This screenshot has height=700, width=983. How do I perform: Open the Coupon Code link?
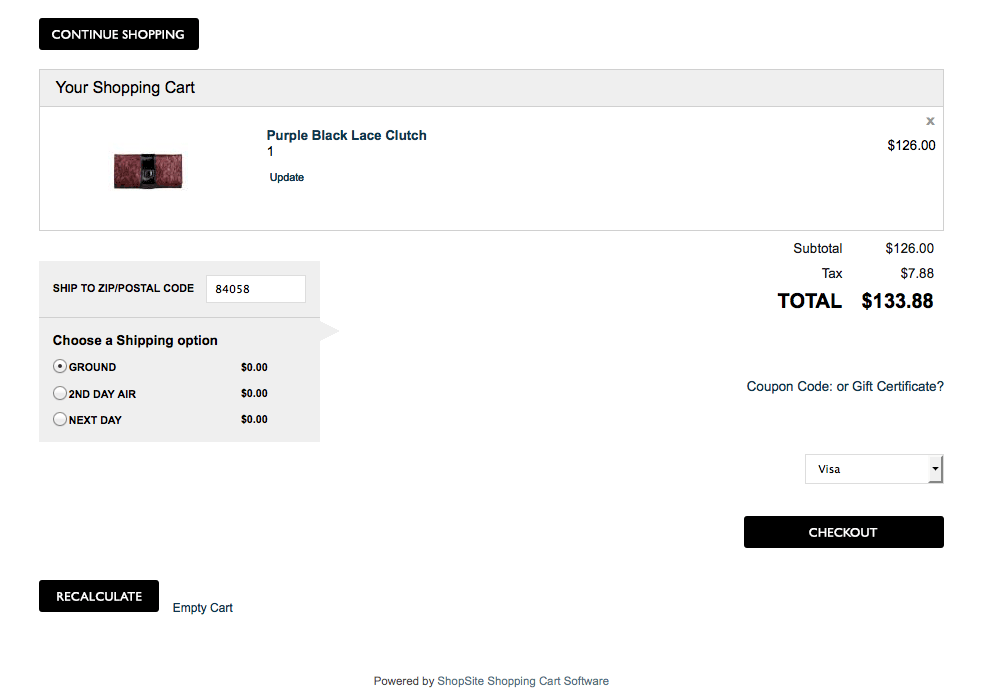[790, 387]
